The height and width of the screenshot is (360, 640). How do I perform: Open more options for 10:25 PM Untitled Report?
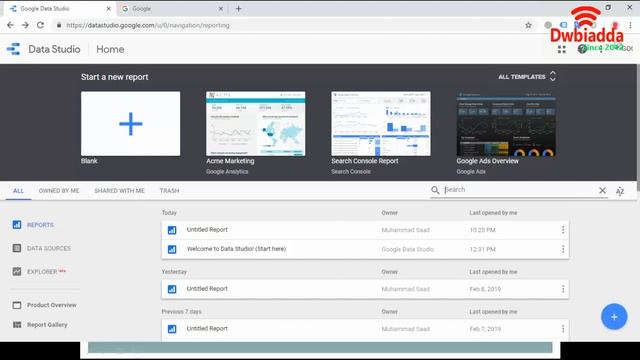click(x=563, y=230)
